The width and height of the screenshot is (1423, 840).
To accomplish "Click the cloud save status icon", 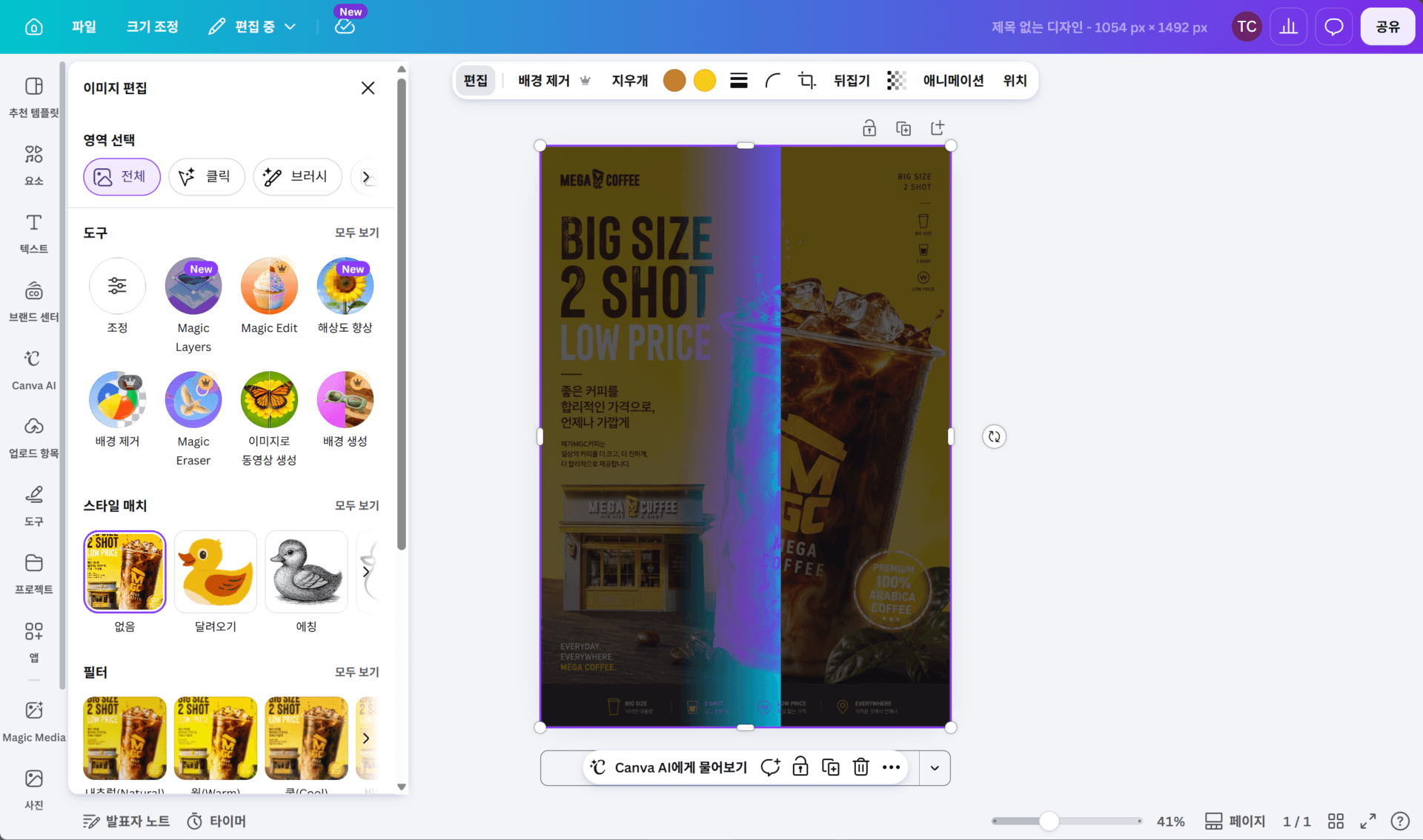I will point(345,27).
